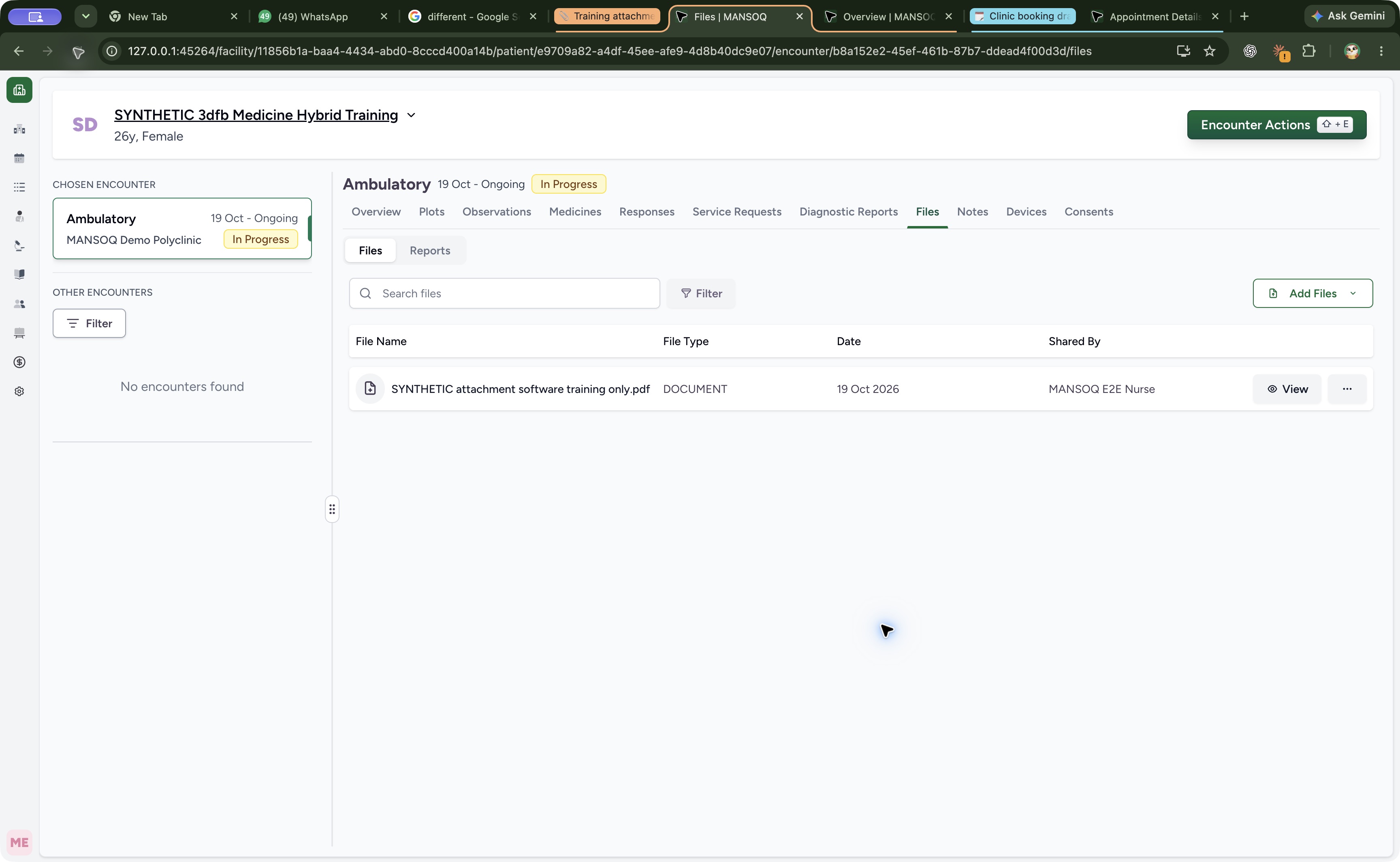Open the facility building sidebar icon
The image size is (1400, 862).
click(19, 129)
